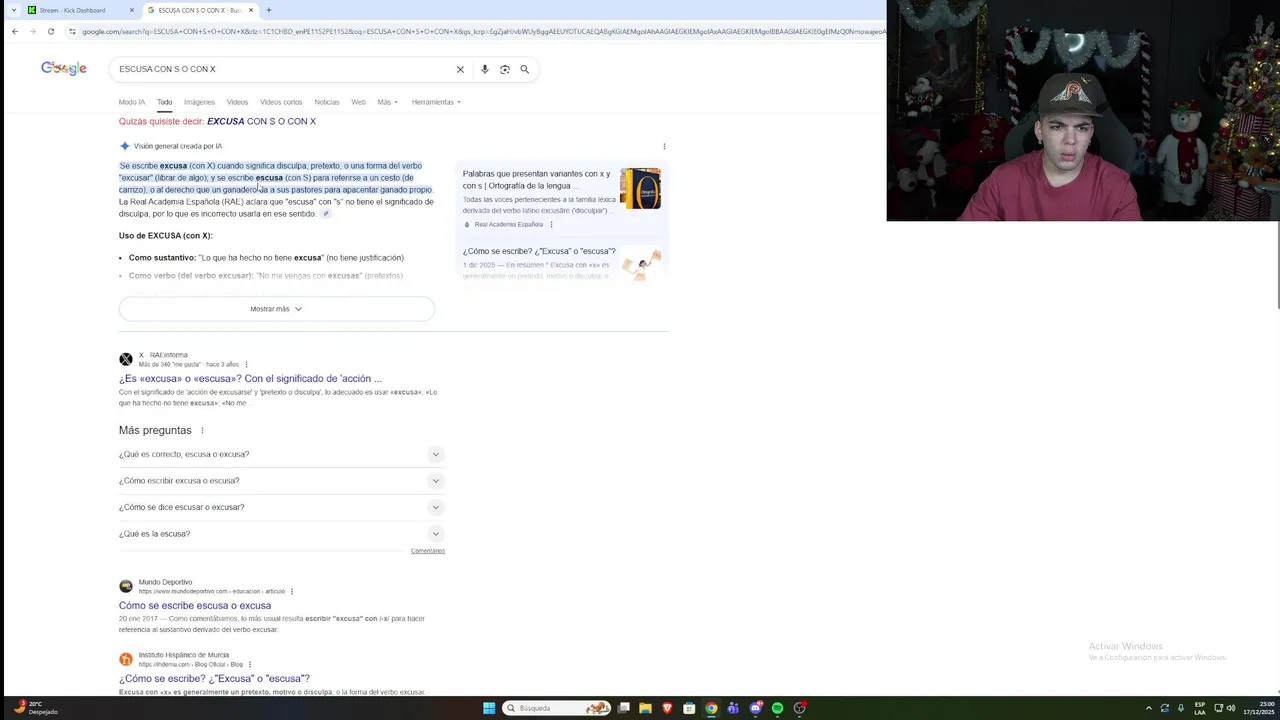
Task: Expand '¿Qué es la escusa?' question
Action: coord(281,534)
